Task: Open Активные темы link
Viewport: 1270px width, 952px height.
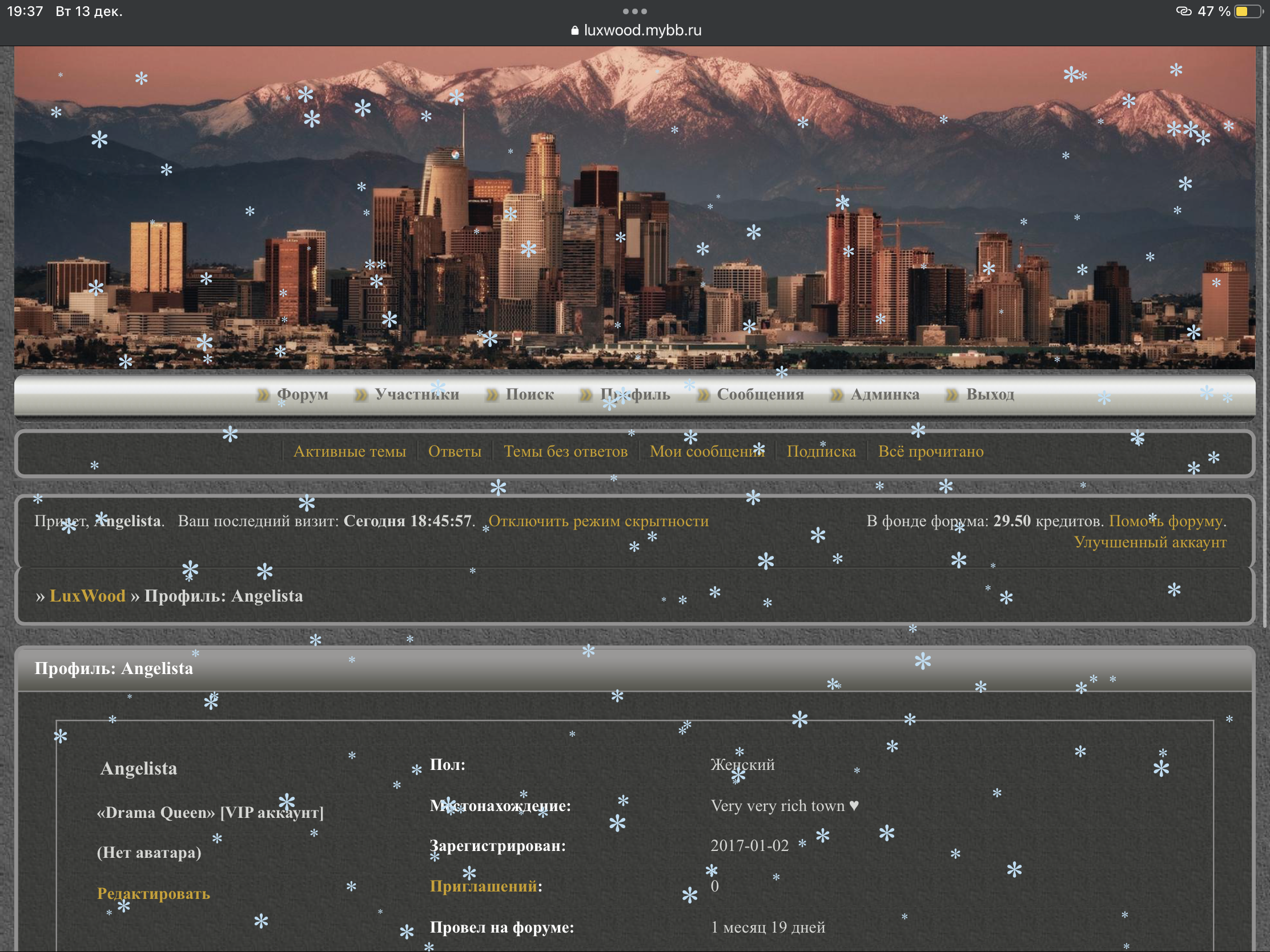Action: tap(349, 451)
